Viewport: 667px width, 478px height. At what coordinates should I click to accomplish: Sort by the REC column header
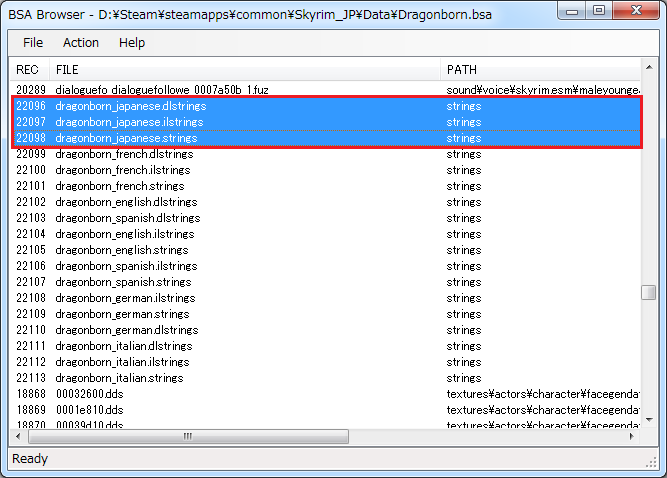pos(29,69)
